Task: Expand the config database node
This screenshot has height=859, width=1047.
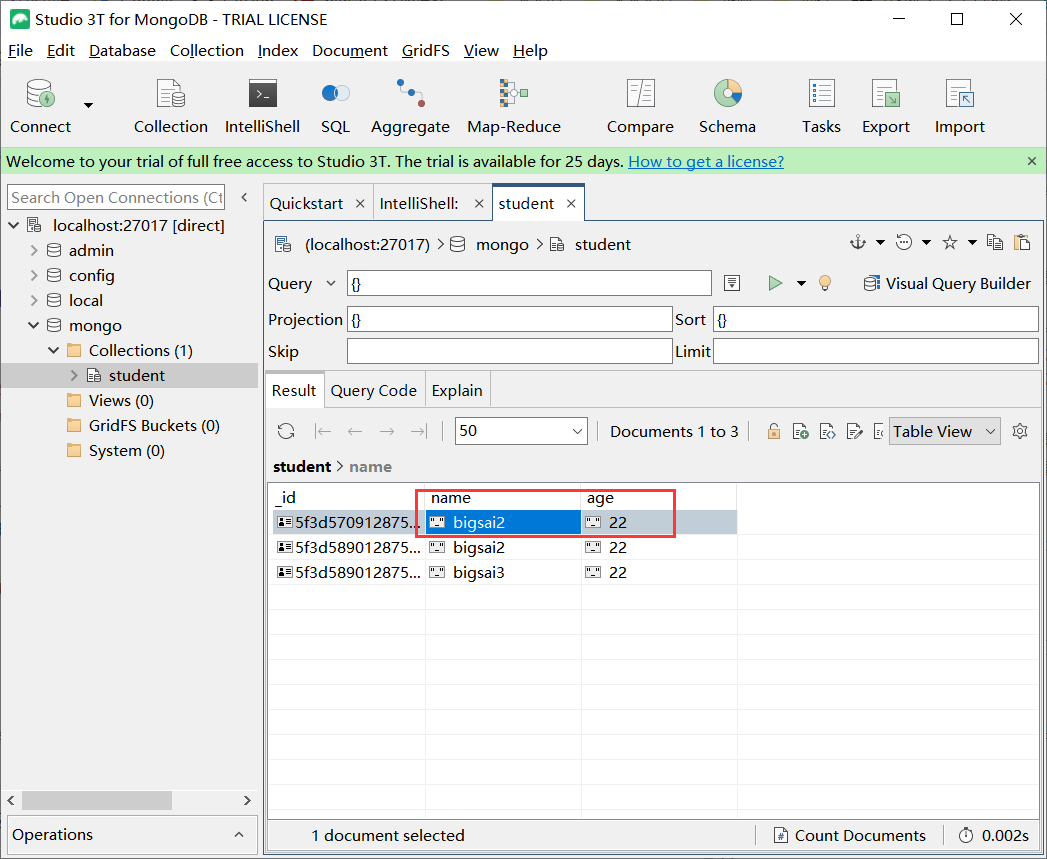Action: coord(34,275)
